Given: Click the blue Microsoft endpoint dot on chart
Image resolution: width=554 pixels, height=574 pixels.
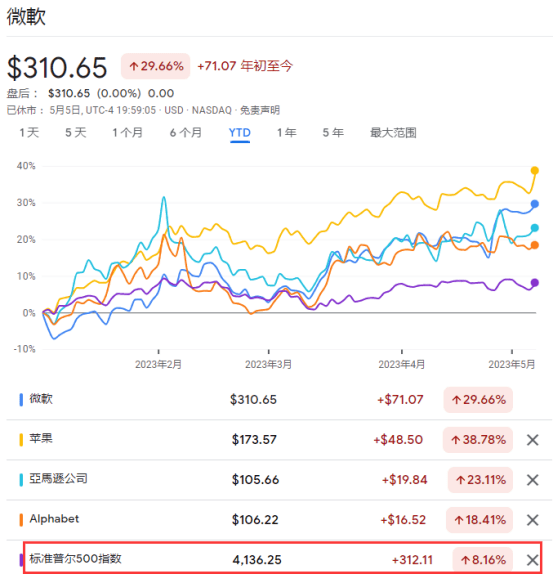Looking at the screenshot, I should (535, 204).
